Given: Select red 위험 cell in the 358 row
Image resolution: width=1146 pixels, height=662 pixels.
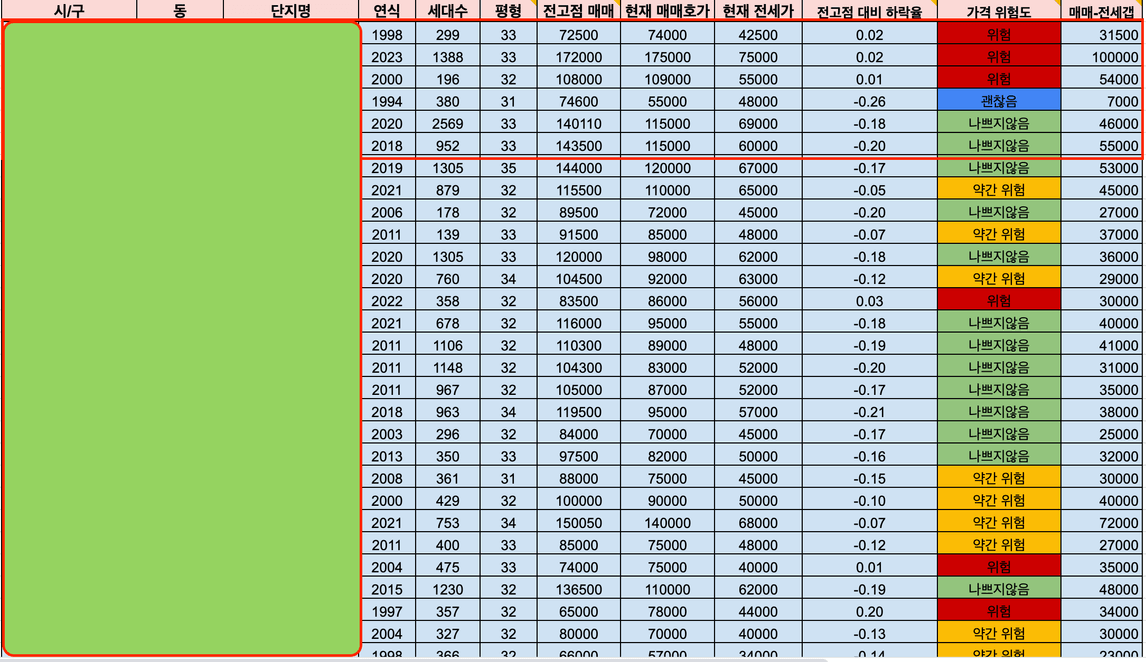Looking at the screenshot, I should pos(998,300).
